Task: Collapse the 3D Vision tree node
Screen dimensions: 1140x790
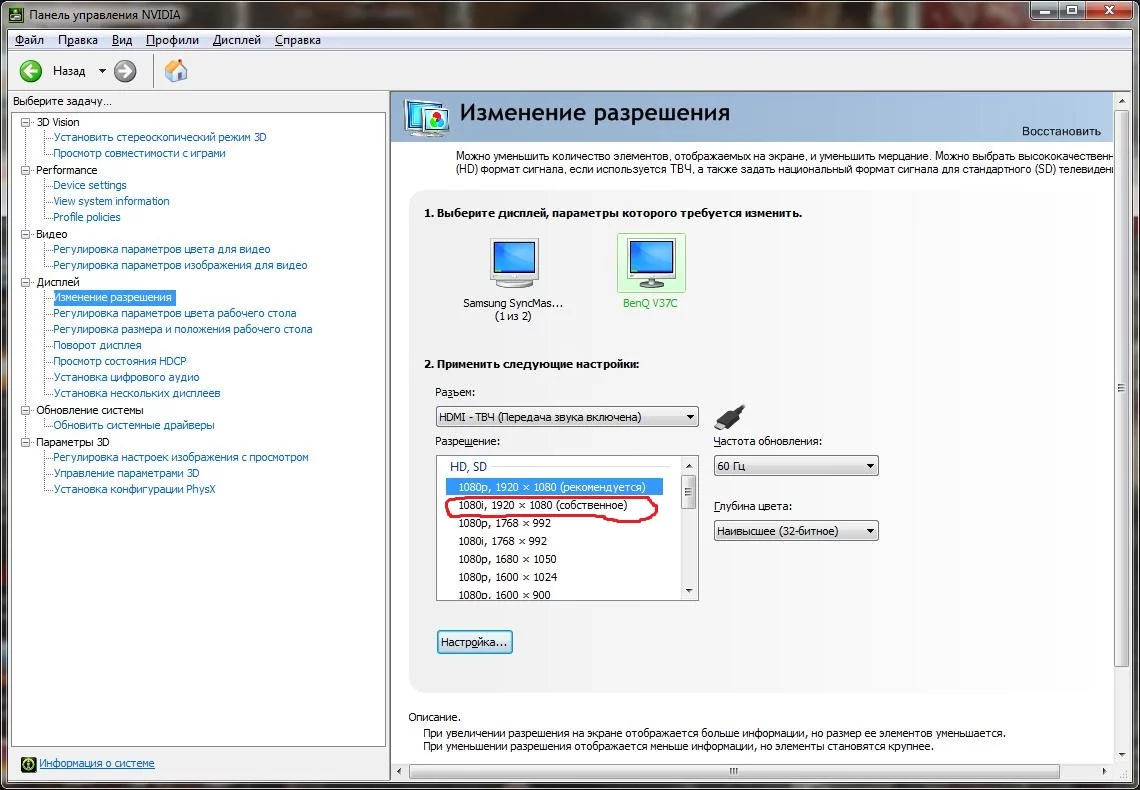Action: (25, 122)
